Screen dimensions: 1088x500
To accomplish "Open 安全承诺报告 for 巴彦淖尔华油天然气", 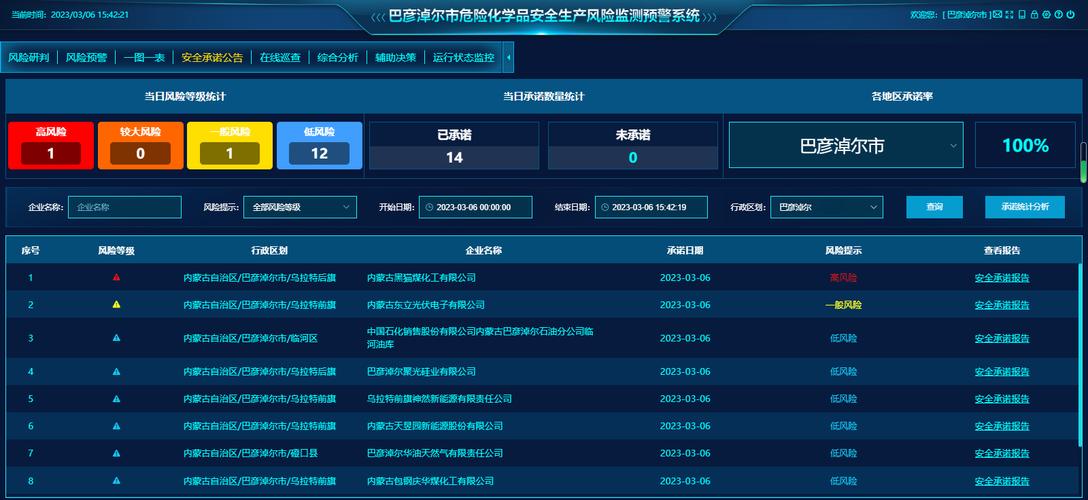I will (x=1002, y=453).
